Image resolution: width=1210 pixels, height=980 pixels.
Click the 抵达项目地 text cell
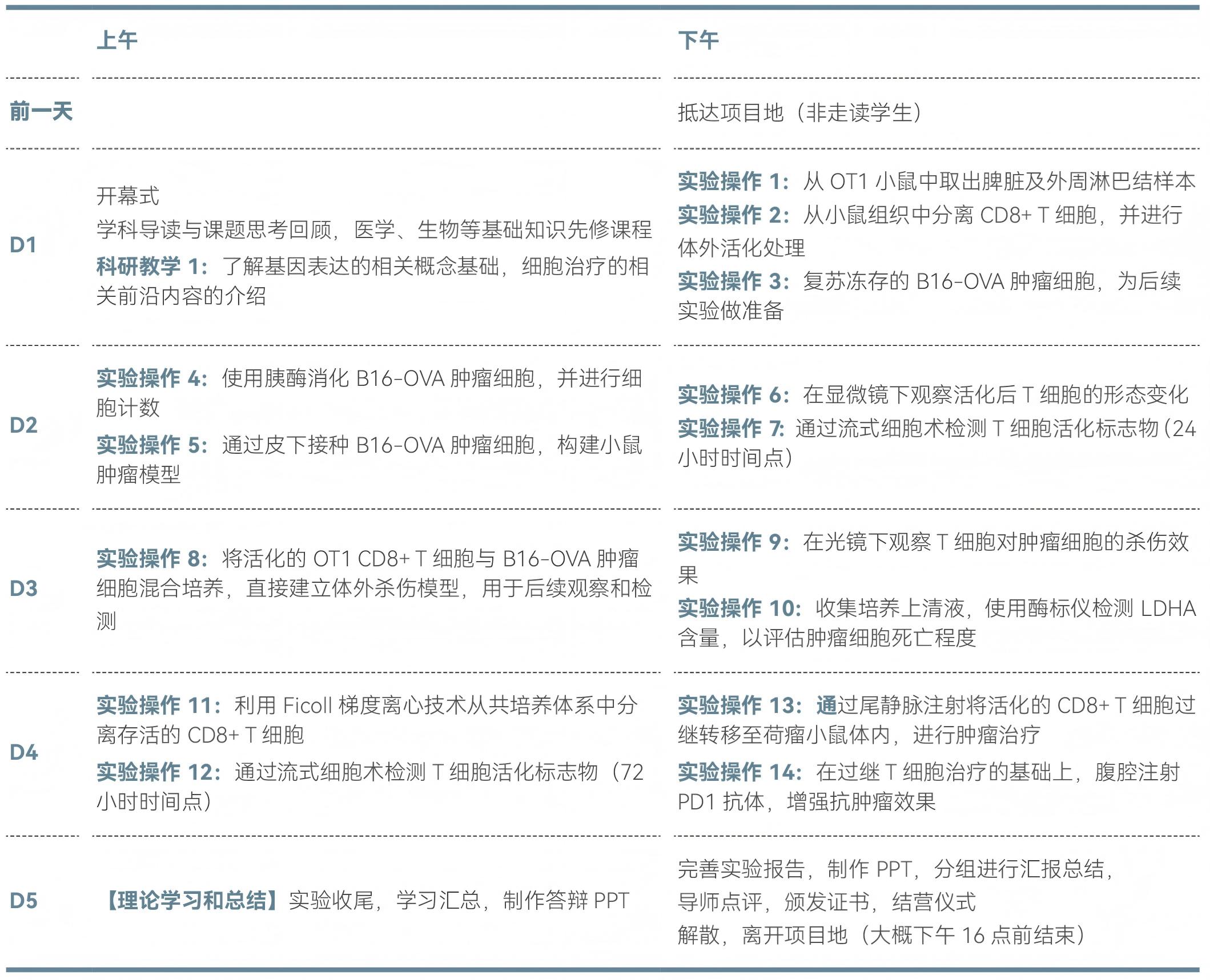[799, 112]
